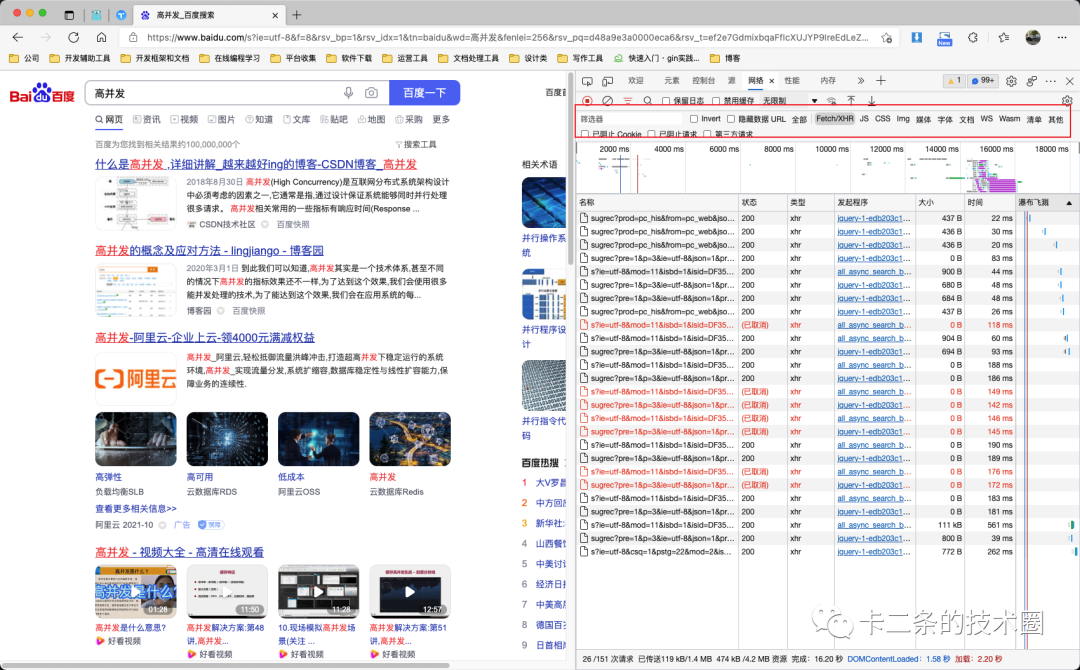Select the inspect element tool
The height and width of the screenshot is (670, 1080).
(x=587, y=81)
